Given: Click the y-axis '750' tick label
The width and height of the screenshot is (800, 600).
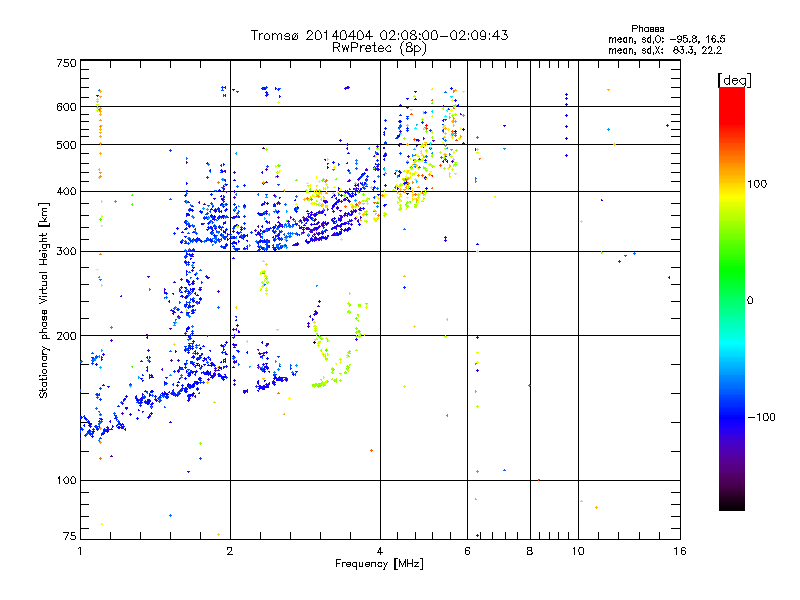Looking at the screenshot, I should [x=66, y=63].
